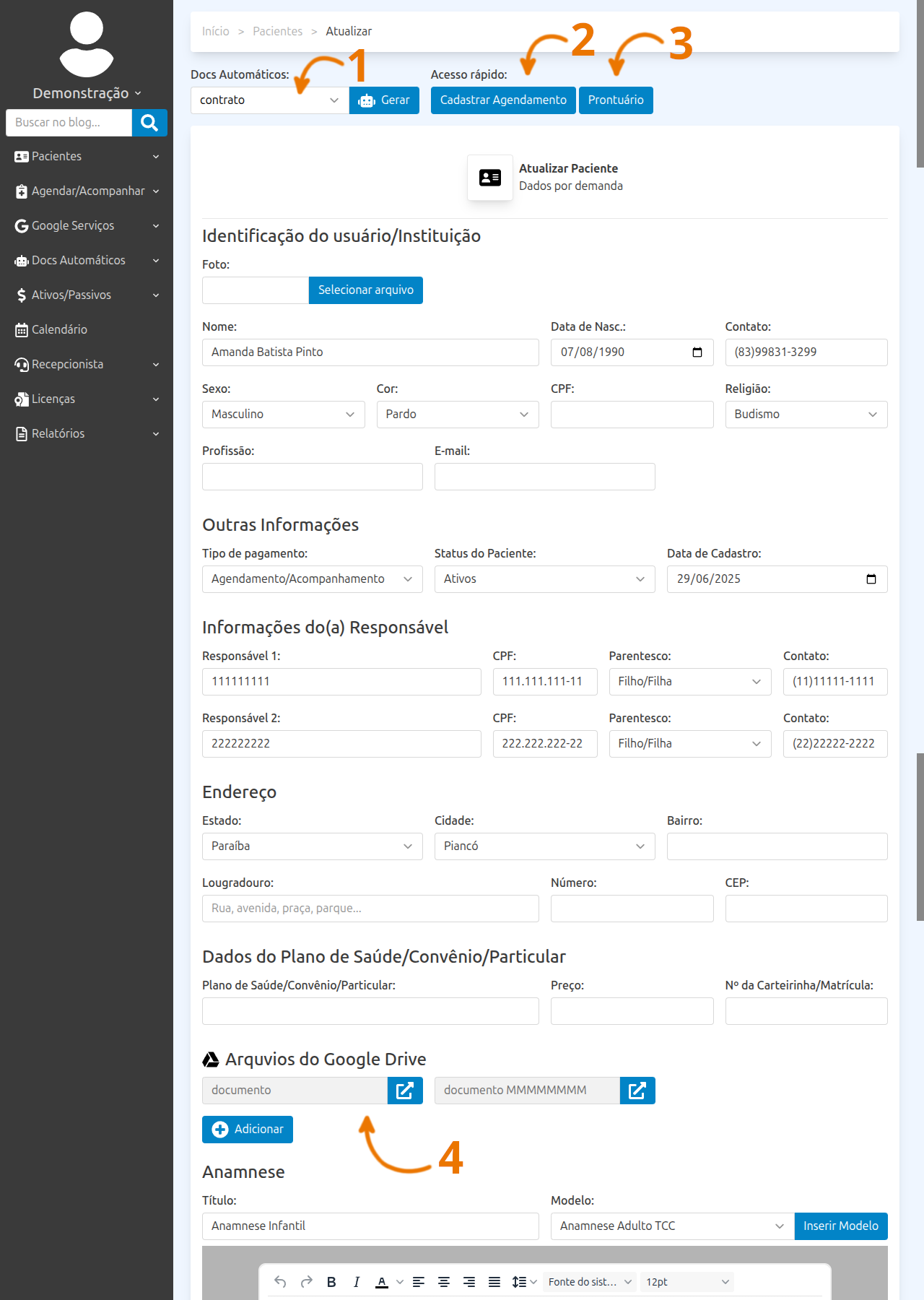The image size is (924, 1300).
Task: Center-align text in the Anamnese editor
Action: tap(444, 1282)
